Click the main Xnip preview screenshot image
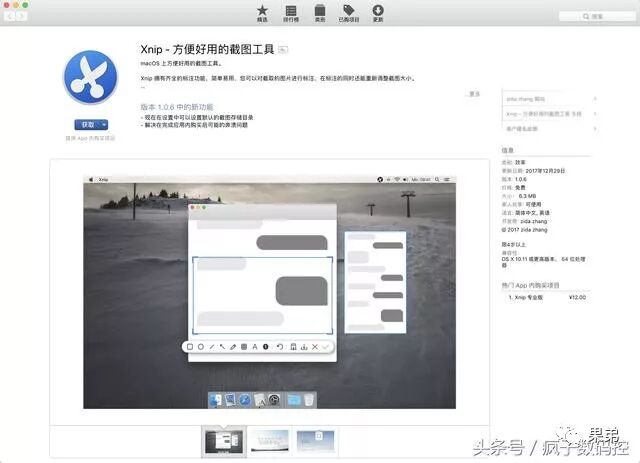640x463 pixels. tap(269, 292)
